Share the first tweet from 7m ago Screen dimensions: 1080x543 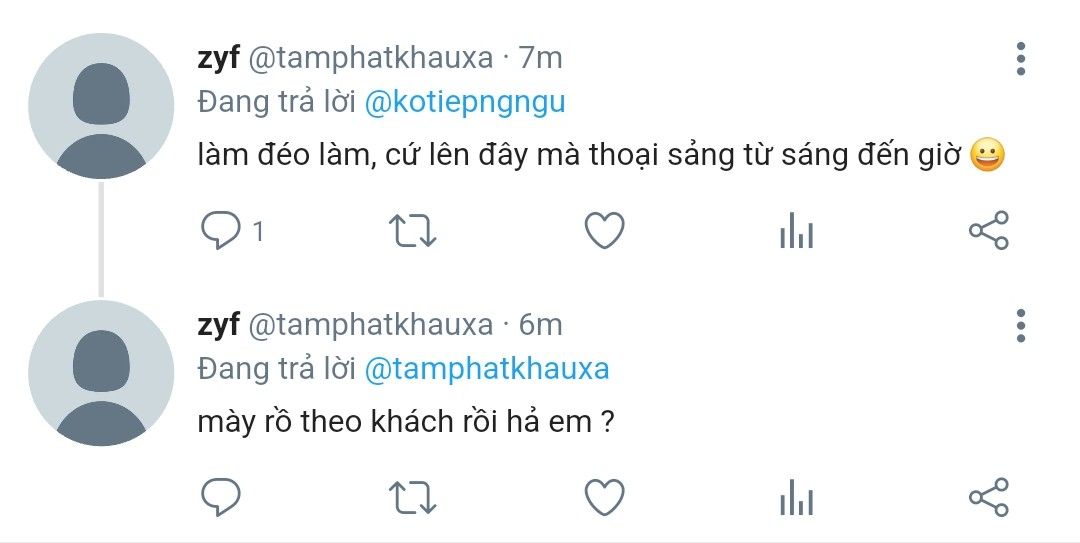click(989, 231)
